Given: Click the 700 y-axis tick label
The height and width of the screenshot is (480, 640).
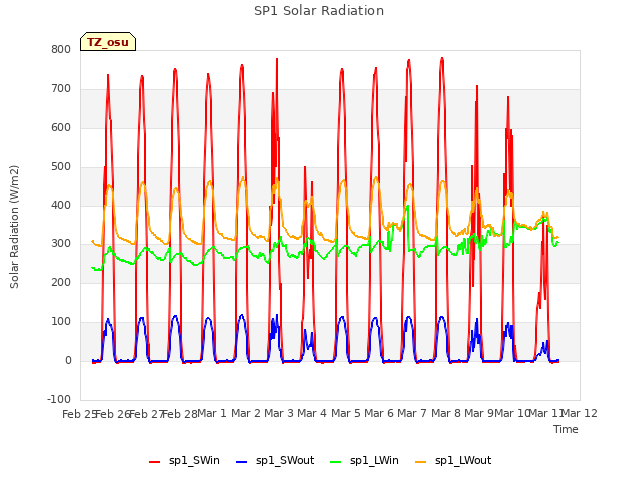Looking at the screenshot, I should coord(61,89).
